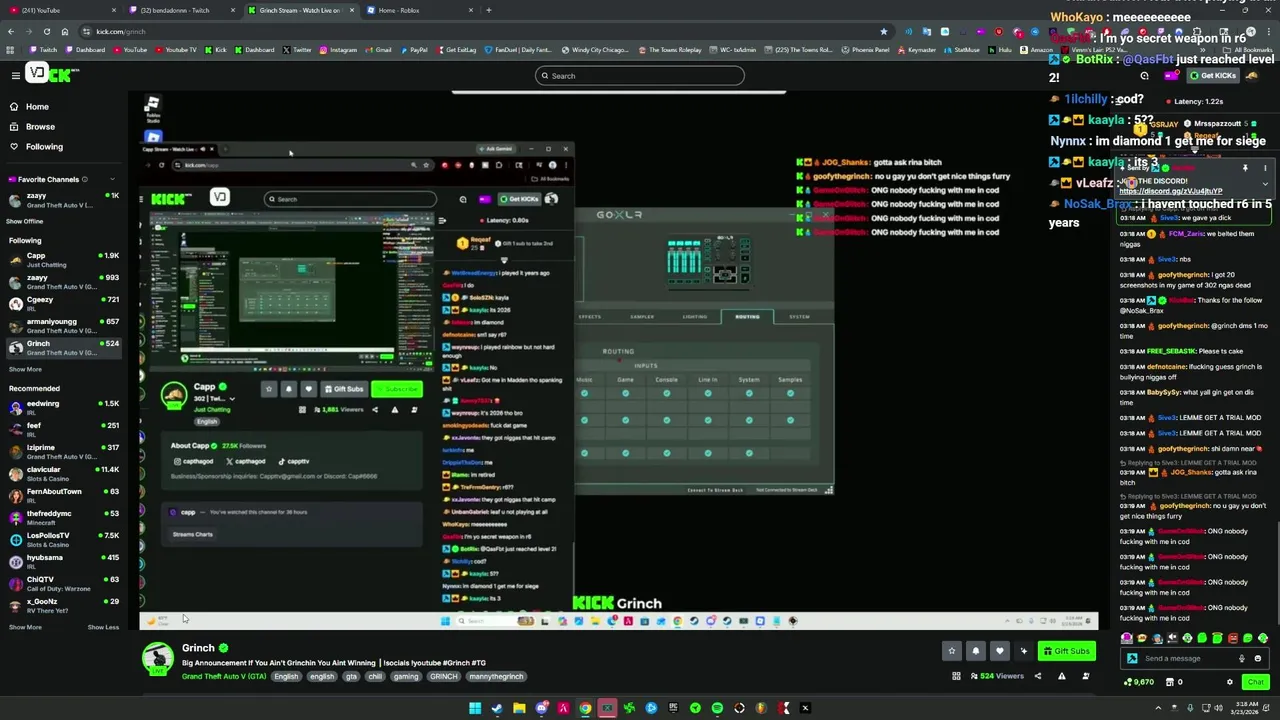The height and width of the screenshot is (720, 1280).
Task: Open LosPollosTV in Recommended list
Action: point(62,539)
